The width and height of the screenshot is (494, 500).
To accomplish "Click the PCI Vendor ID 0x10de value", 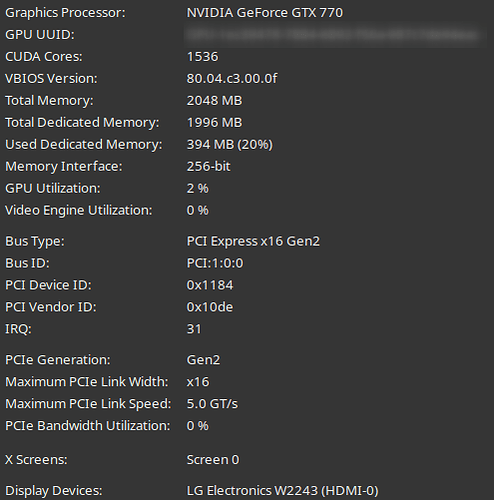I will [x=210, y=307].
